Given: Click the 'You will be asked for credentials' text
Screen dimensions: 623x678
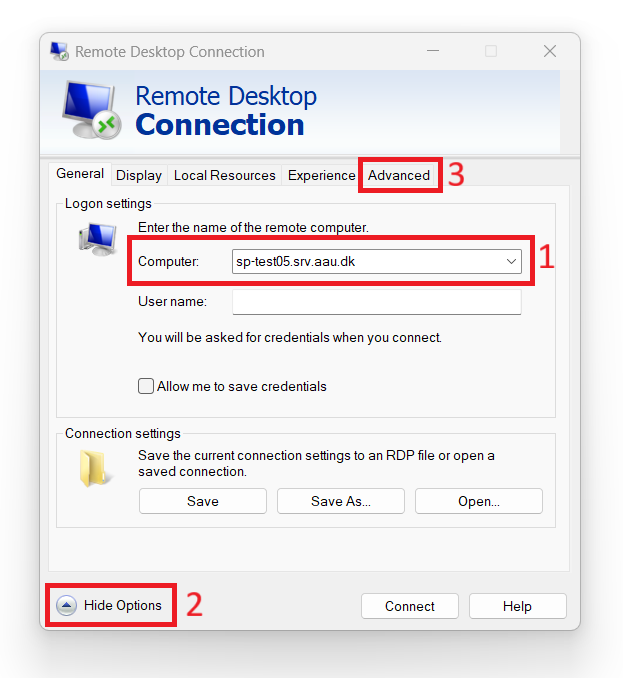Looking at the screenshot, I should pos(290,337).
